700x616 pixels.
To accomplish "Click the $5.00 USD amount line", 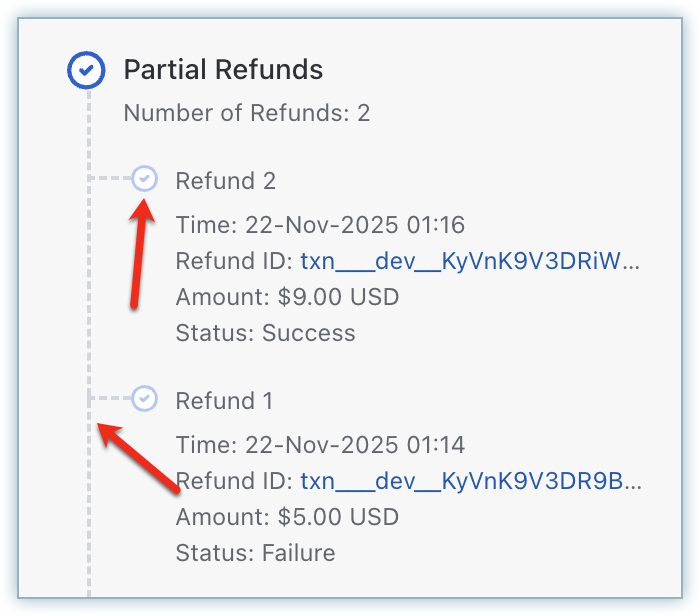I will pos(287,517).
